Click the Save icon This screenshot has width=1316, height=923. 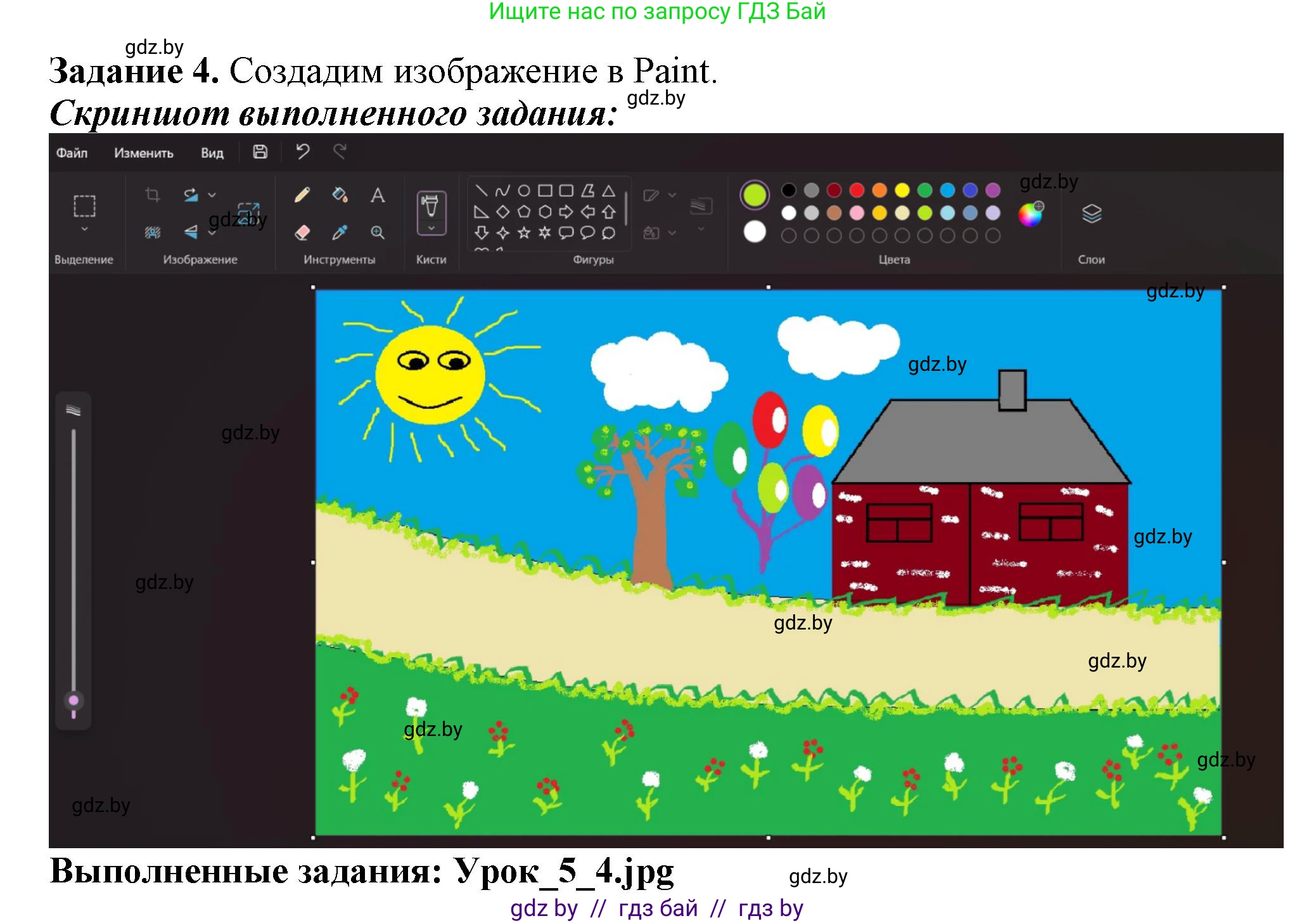(x=260, y=152)
